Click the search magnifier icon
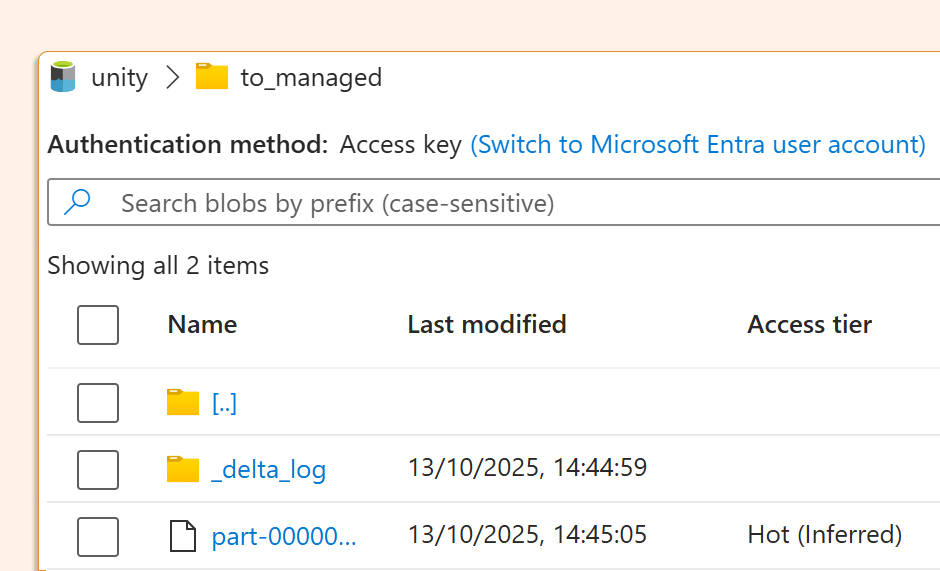The image size is (940, 571). pyautogui.click(x=77, y=203)
